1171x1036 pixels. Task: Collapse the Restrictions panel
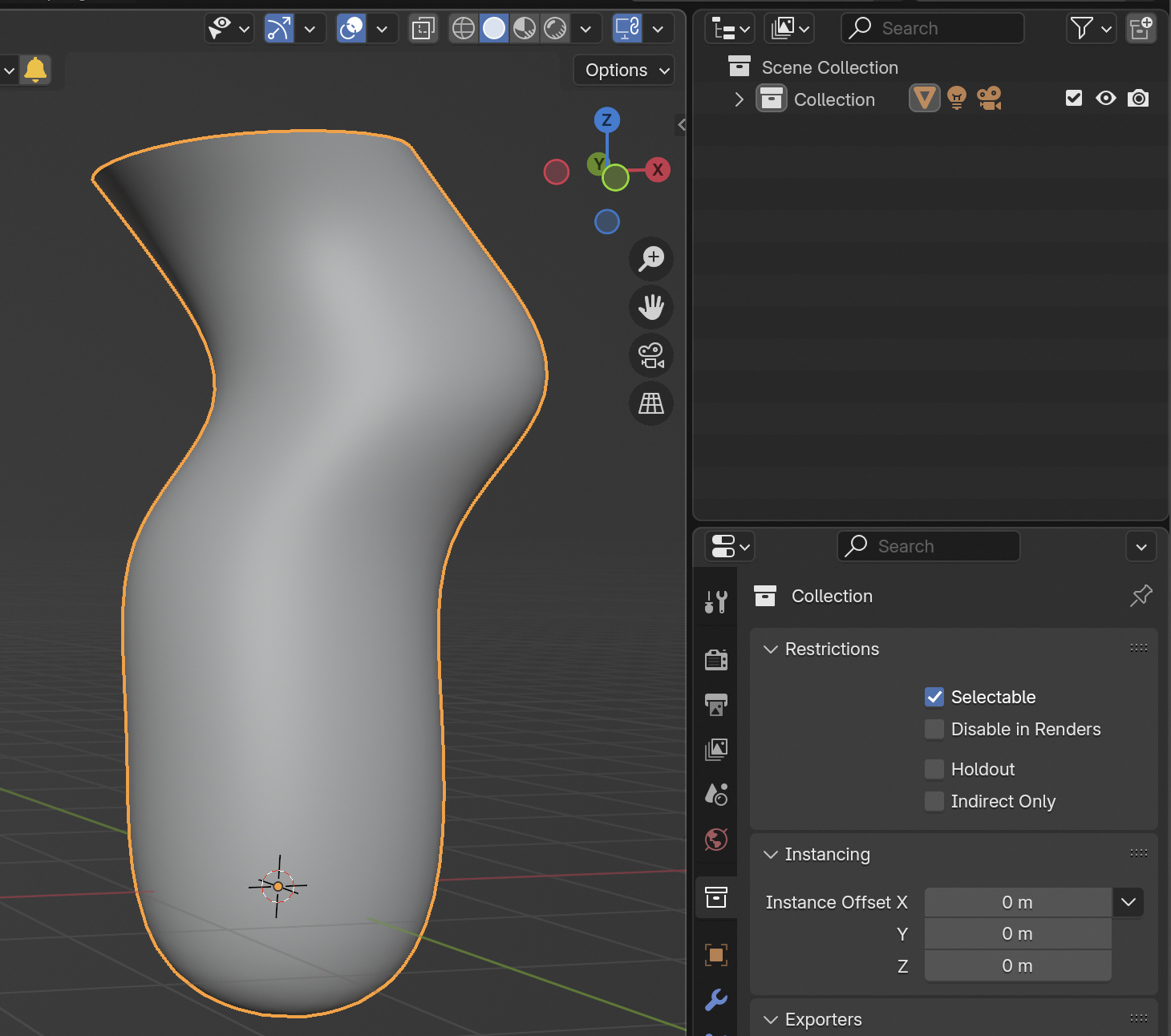pyautogui.click(x=771, y=649)
